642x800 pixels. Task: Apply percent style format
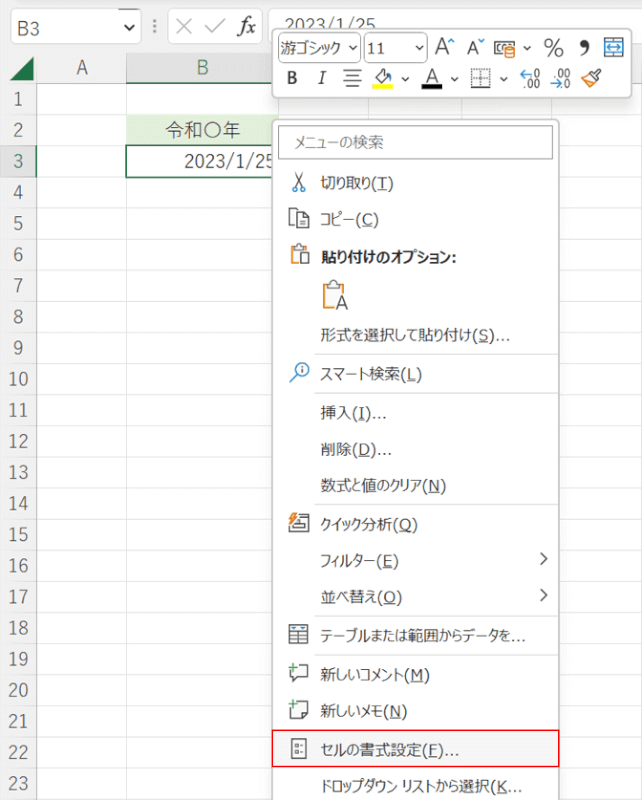coord(553,47)
